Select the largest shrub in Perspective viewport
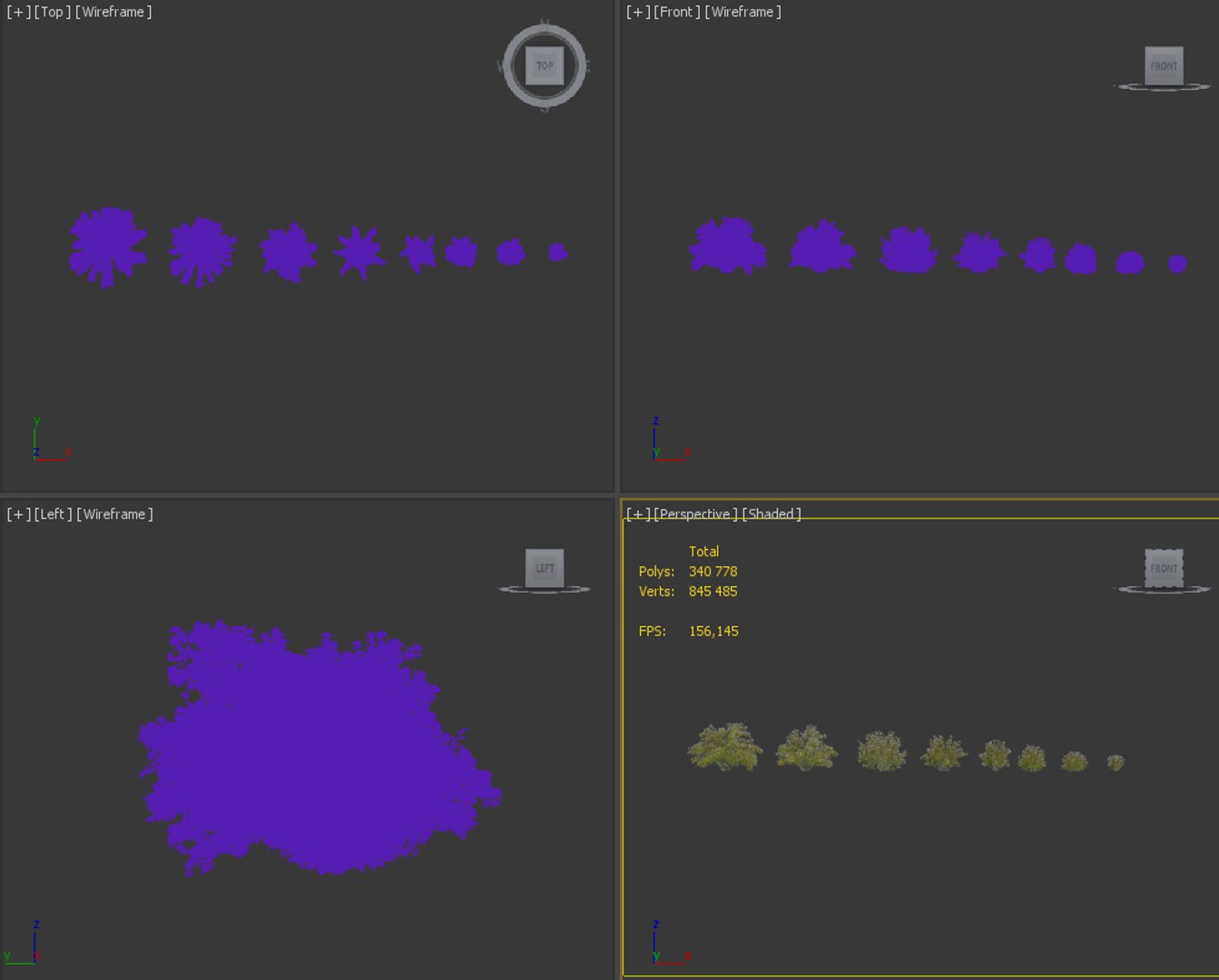This screenshot has width=1219, height=980. [x=725, y=747]
